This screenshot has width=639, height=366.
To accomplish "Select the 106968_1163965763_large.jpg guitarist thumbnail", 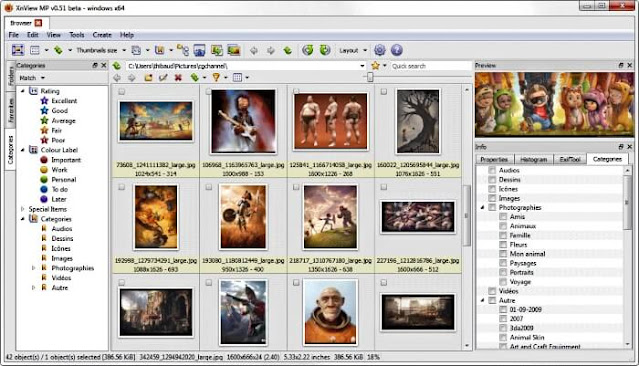I will (243, 121).
